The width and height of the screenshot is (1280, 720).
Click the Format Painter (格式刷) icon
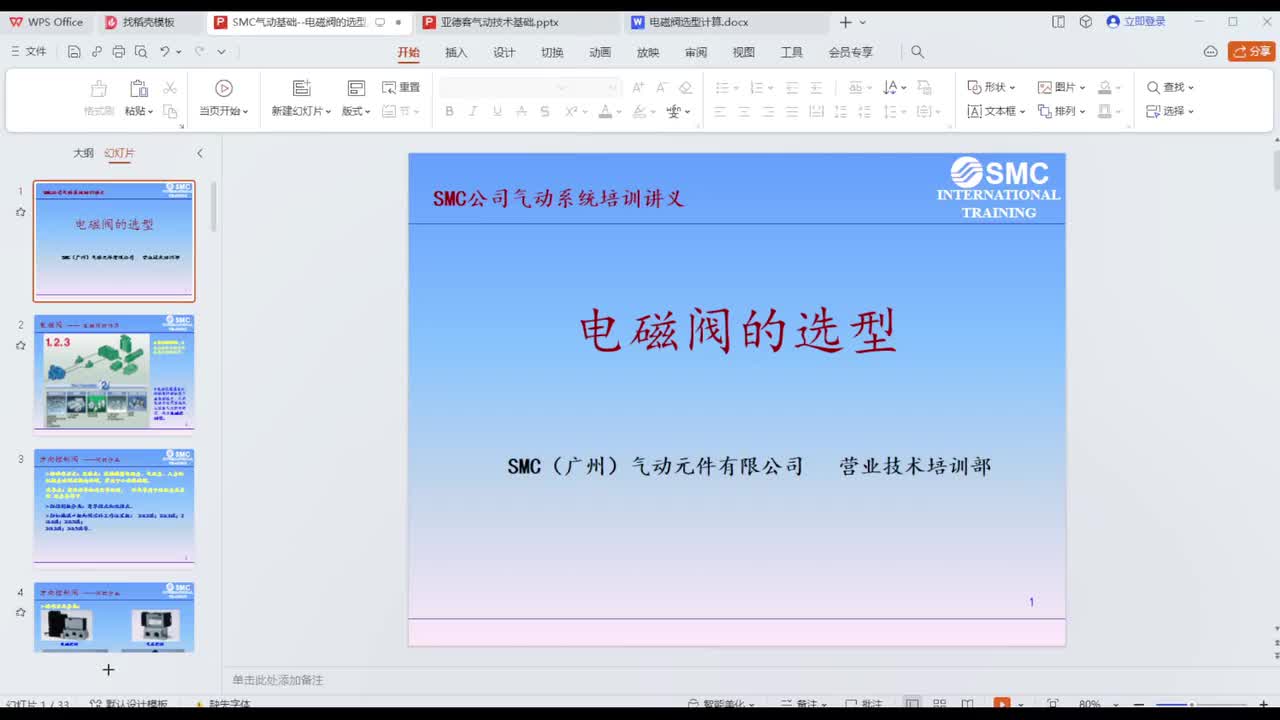click(98, 88)
